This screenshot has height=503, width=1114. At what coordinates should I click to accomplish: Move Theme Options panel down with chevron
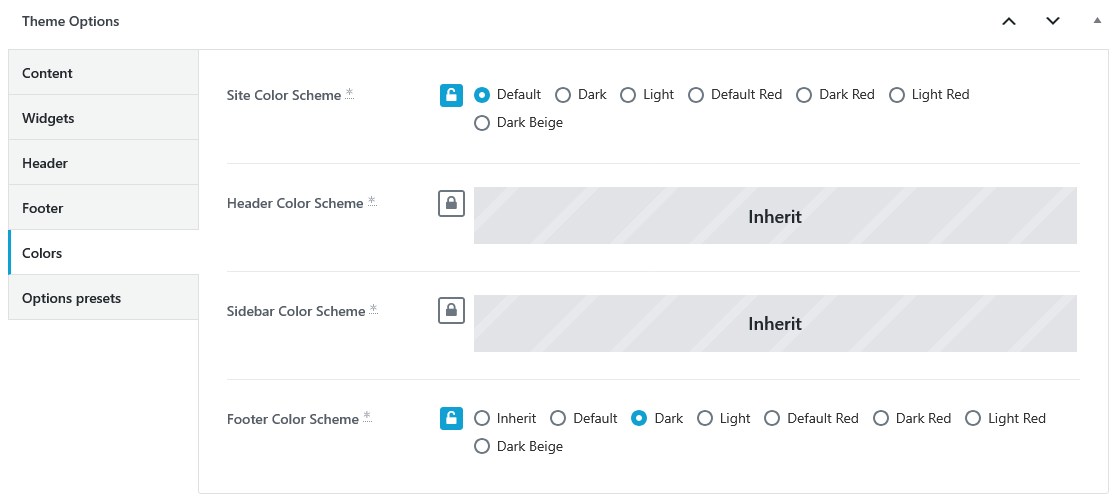[1053, 21]
